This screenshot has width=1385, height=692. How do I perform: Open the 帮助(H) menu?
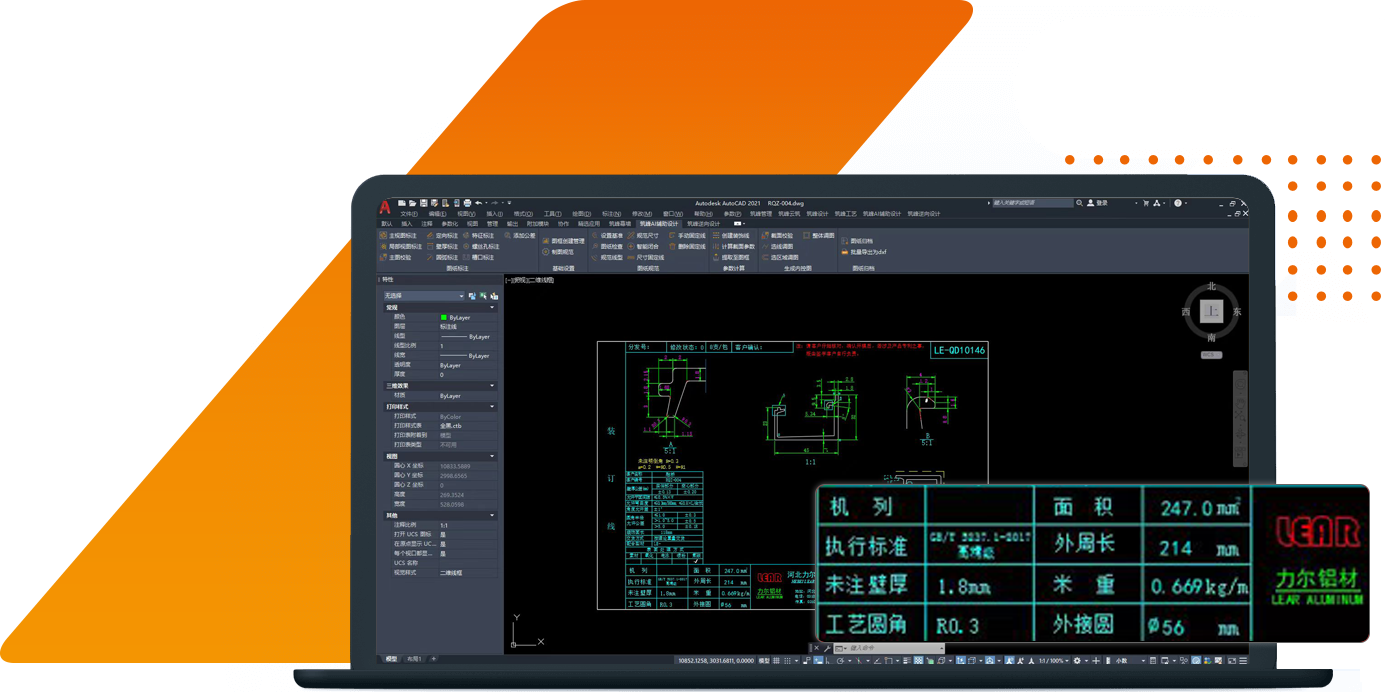703,214
